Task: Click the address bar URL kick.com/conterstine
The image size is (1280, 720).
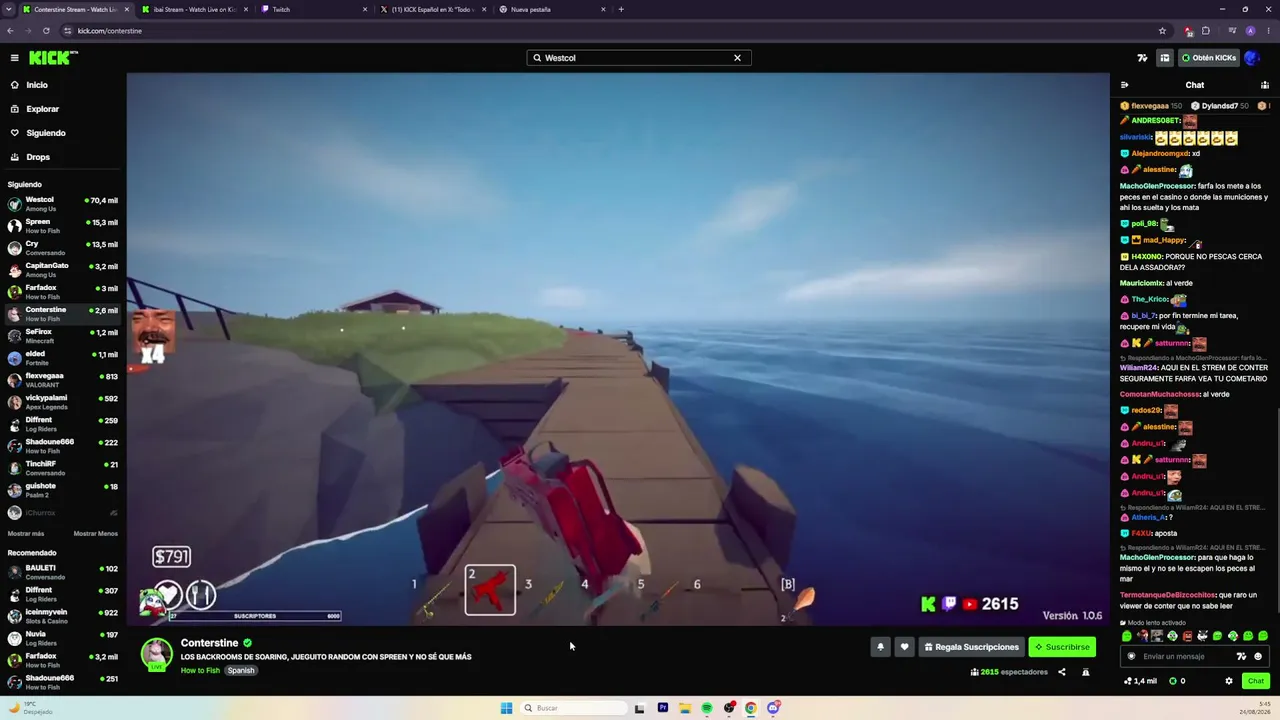Action: (x=110, y=31)
